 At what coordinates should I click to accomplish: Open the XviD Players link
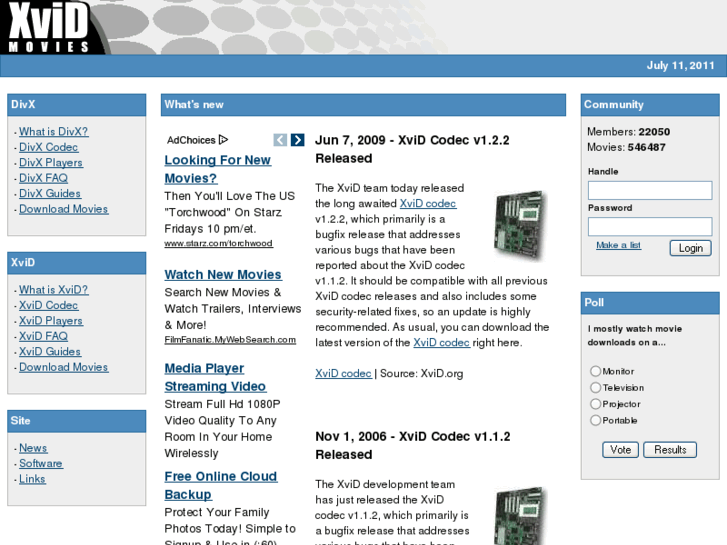[x=51, y=321]
